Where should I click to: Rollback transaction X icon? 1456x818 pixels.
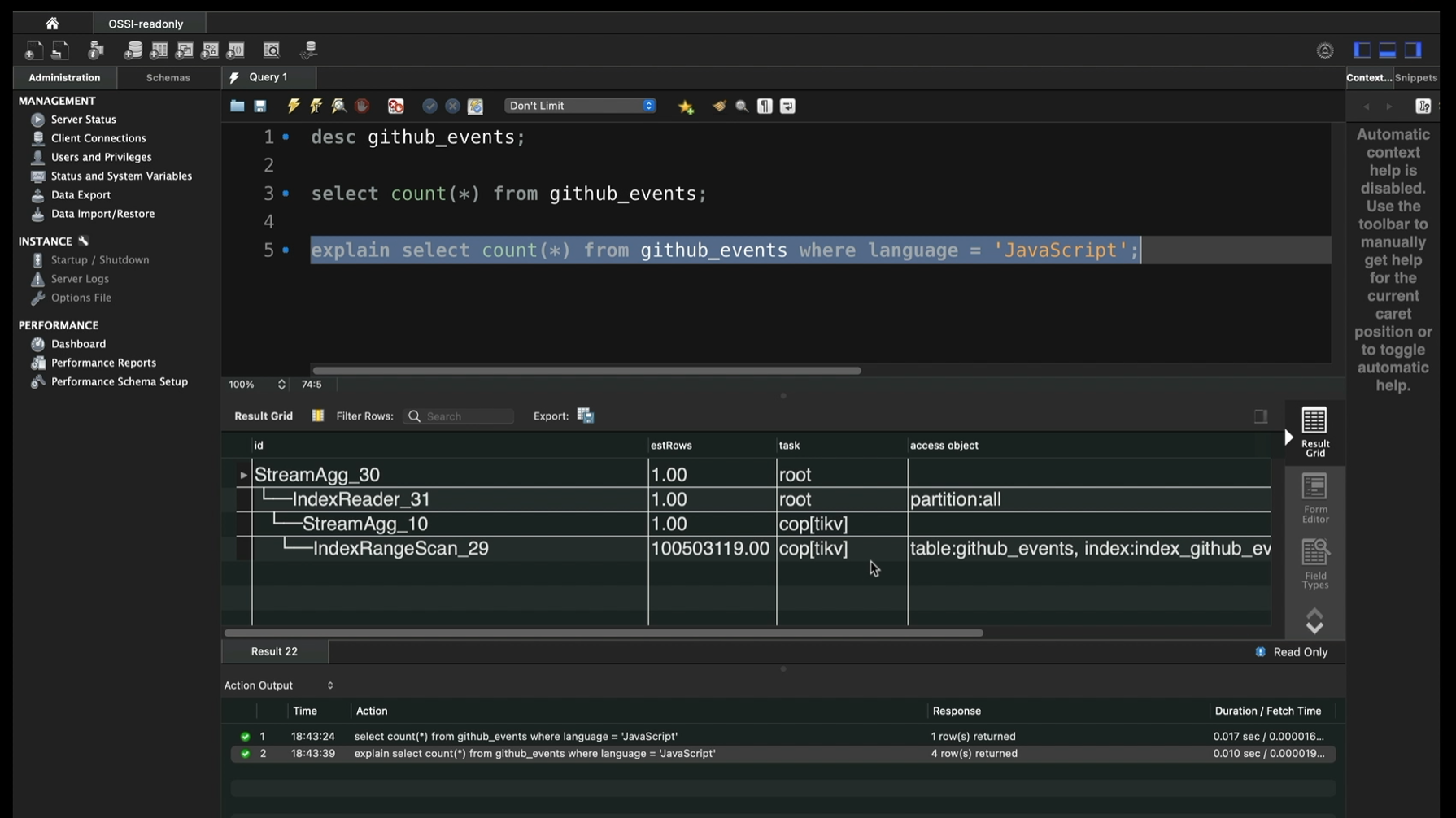pyautogui.click(x=452, y=106)
